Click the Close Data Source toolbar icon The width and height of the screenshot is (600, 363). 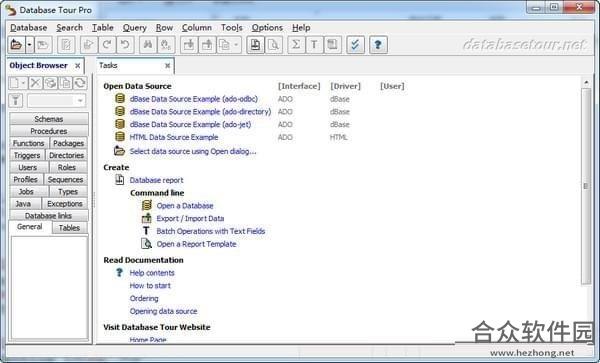tap(43, 45)
